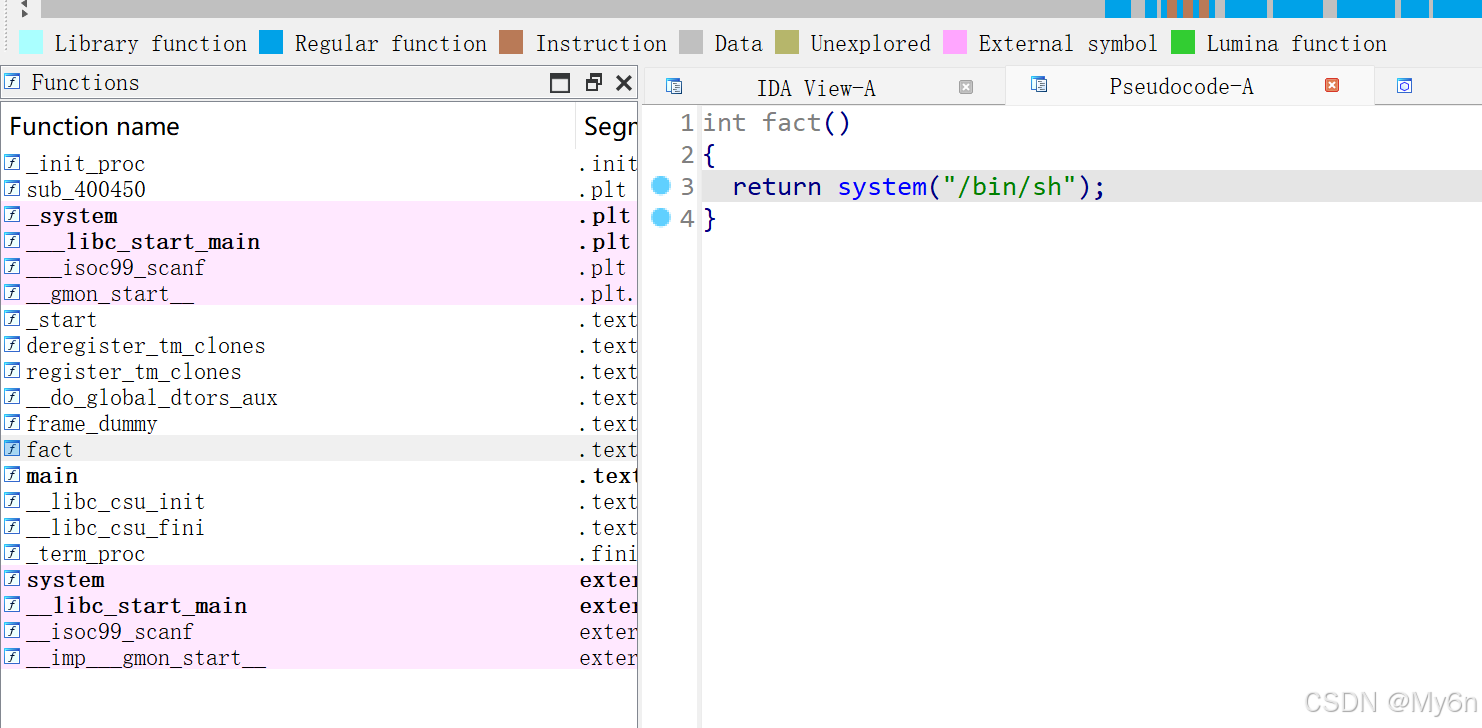Click function icon beside __libc_csu_init
The width and height of the screenshot is (1482, 728).
point(12,501)
